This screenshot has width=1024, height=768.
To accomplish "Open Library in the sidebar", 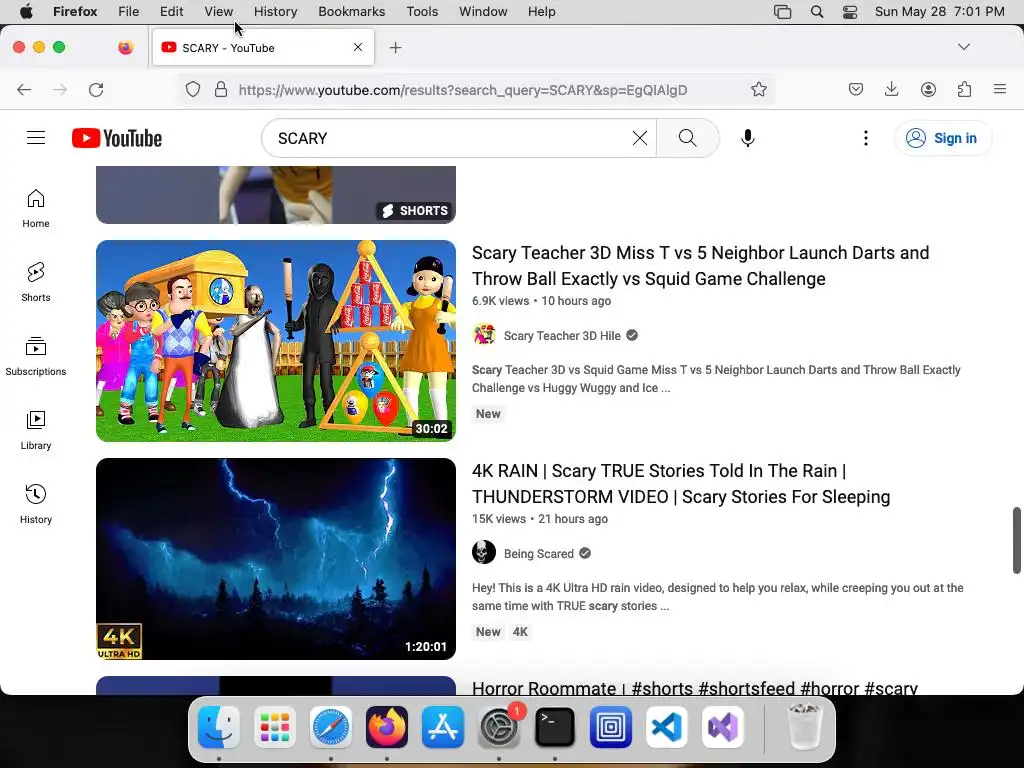I will [36, 430].
